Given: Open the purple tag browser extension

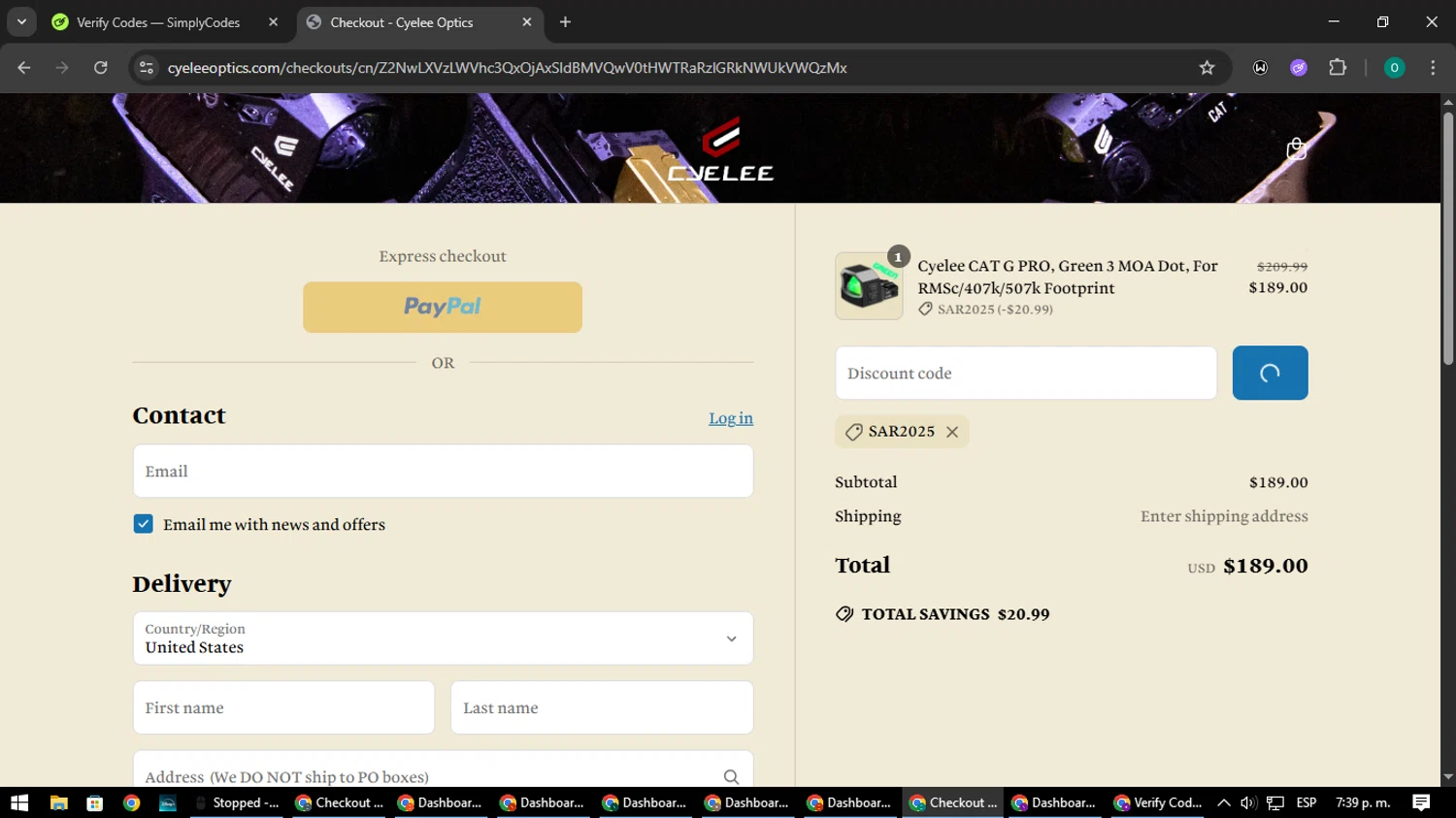Looking at the screenshot, I should 1299,67.
